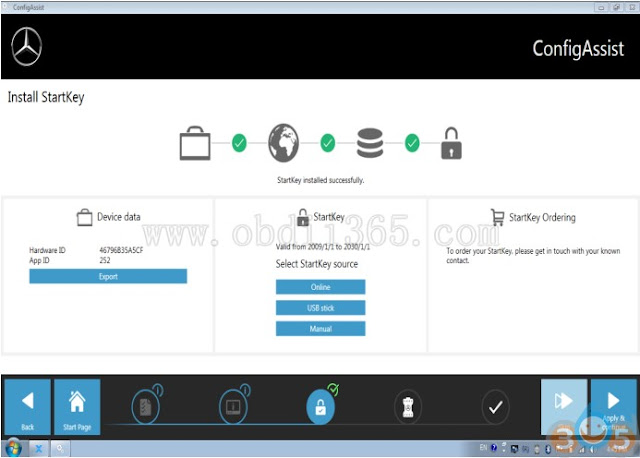Click the globe step icon
The height and width of the screenshot is (458, 640).
[x=283, y=143]
